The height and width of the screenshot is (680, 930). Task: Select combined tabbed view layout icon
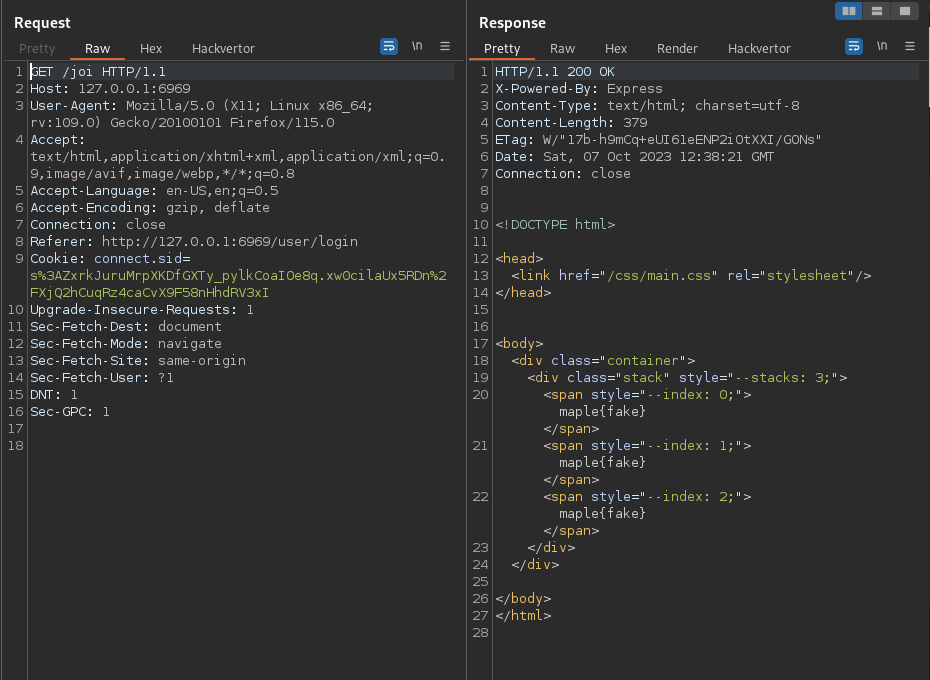tap(904, 11)
